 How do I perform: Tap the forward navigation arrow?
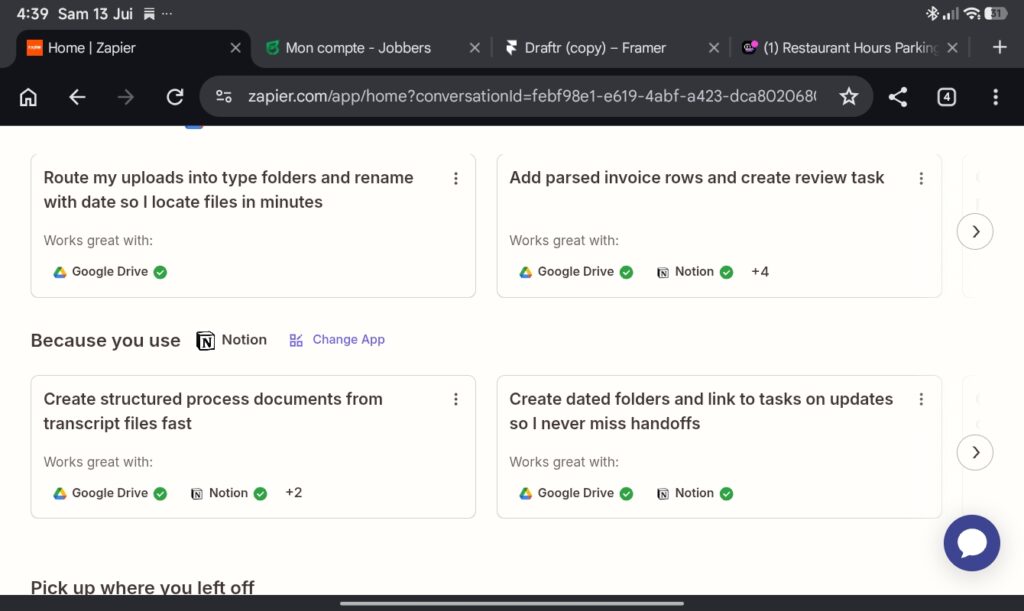pyautogui.click(x=125, y=97)
